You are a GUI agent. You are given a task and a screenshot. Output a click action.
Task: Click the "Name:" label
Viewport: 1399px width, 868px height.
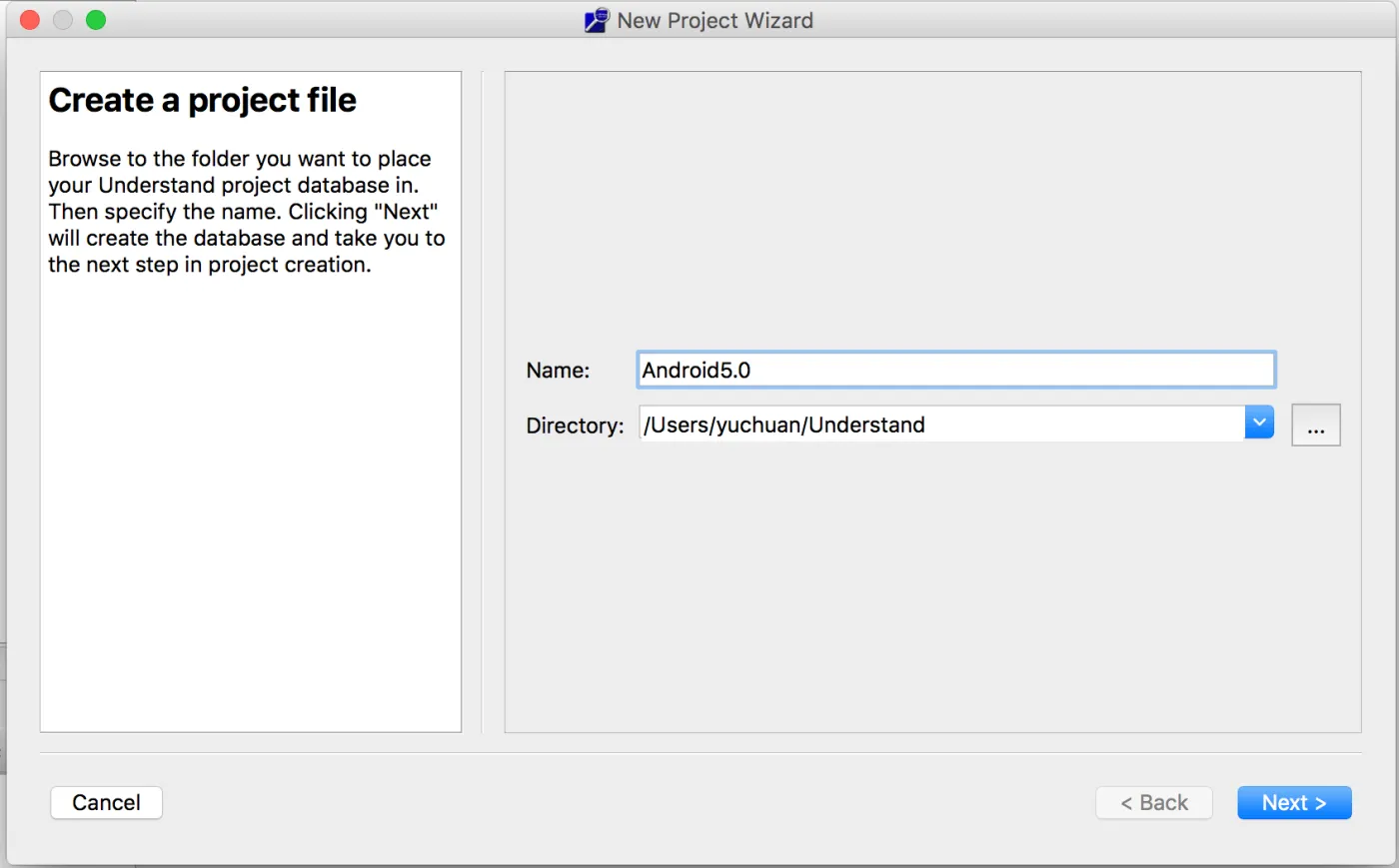coord(558,371)
